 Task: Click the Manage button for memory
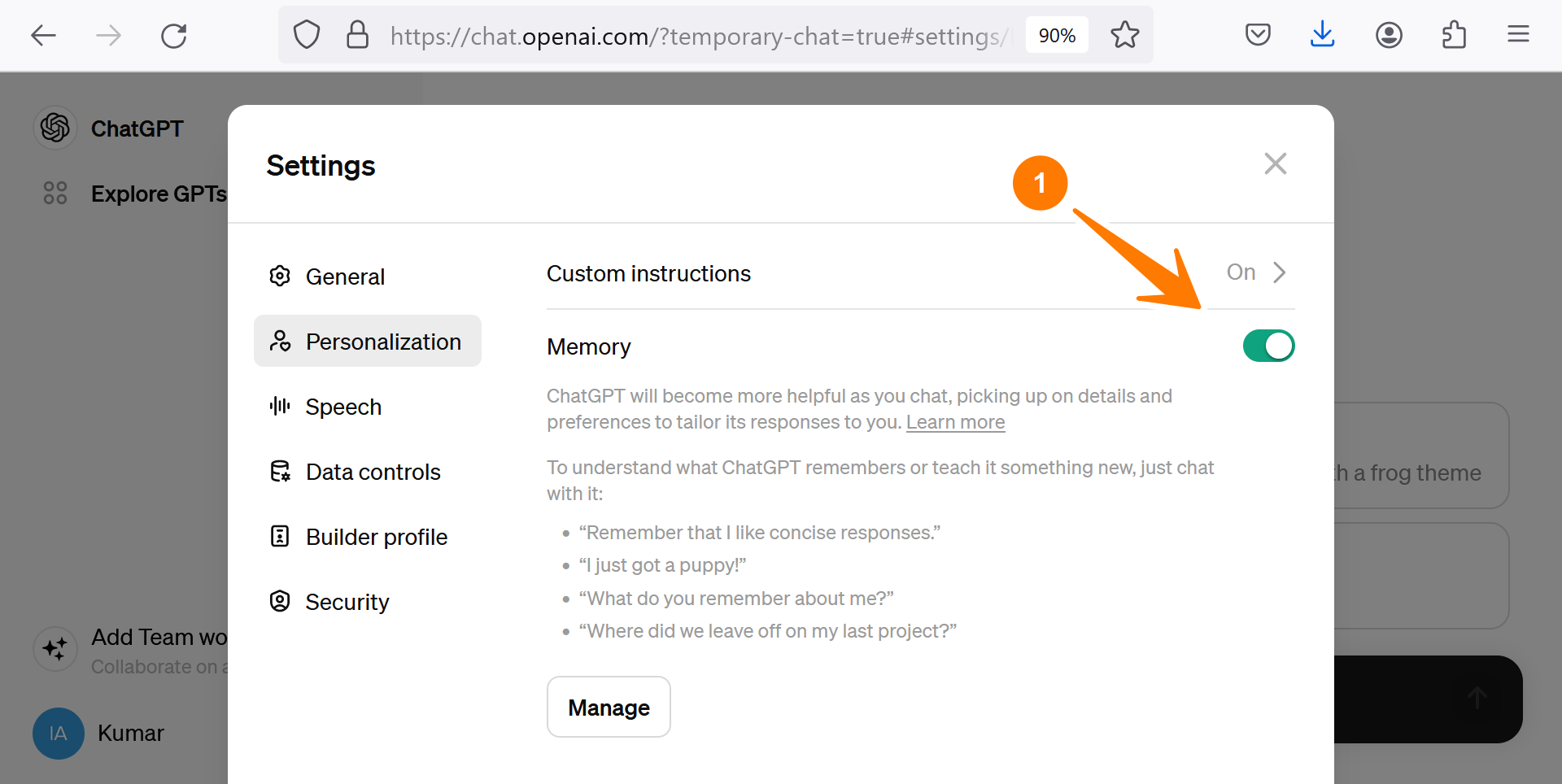(608, 707)
